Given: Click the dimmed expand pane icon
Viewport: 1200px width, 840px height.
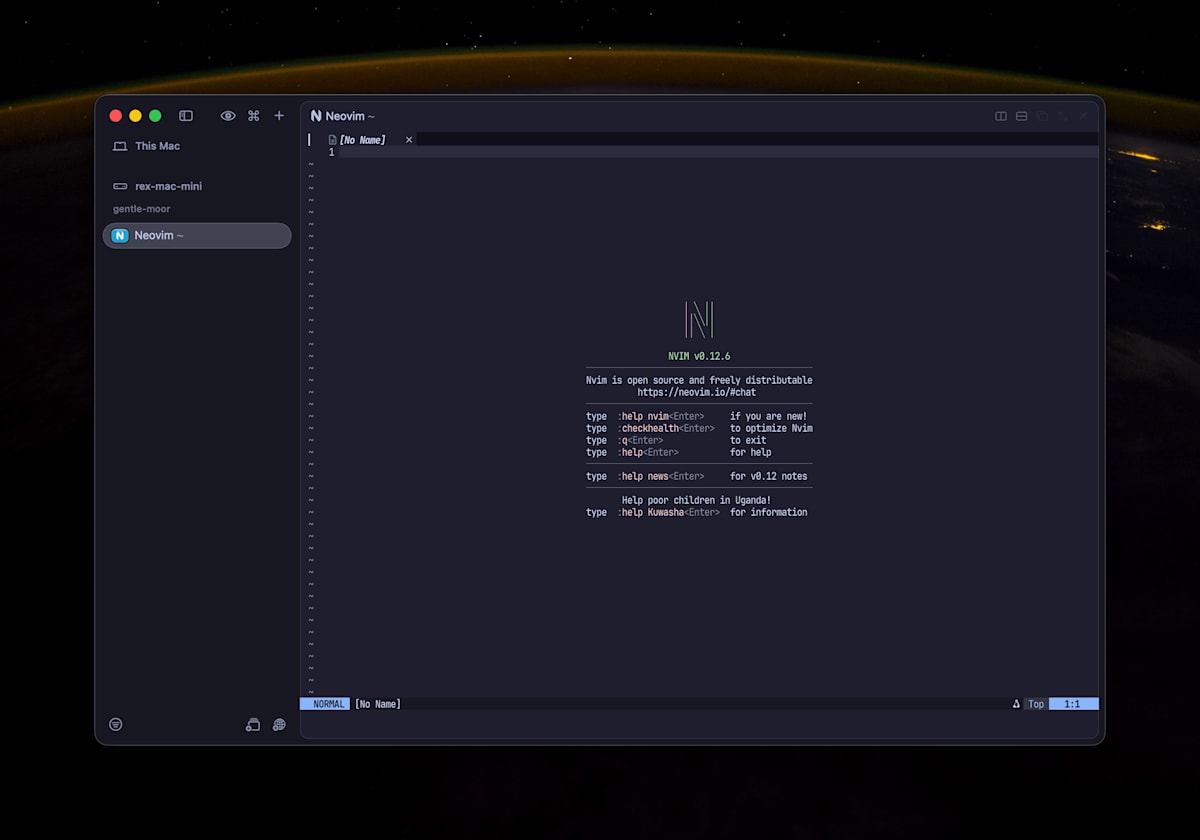Looking at the screenshot, I should [1062, 116].
